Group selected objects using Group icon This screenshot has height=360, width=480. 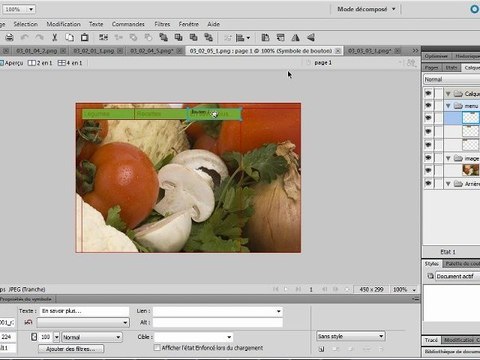103,37
